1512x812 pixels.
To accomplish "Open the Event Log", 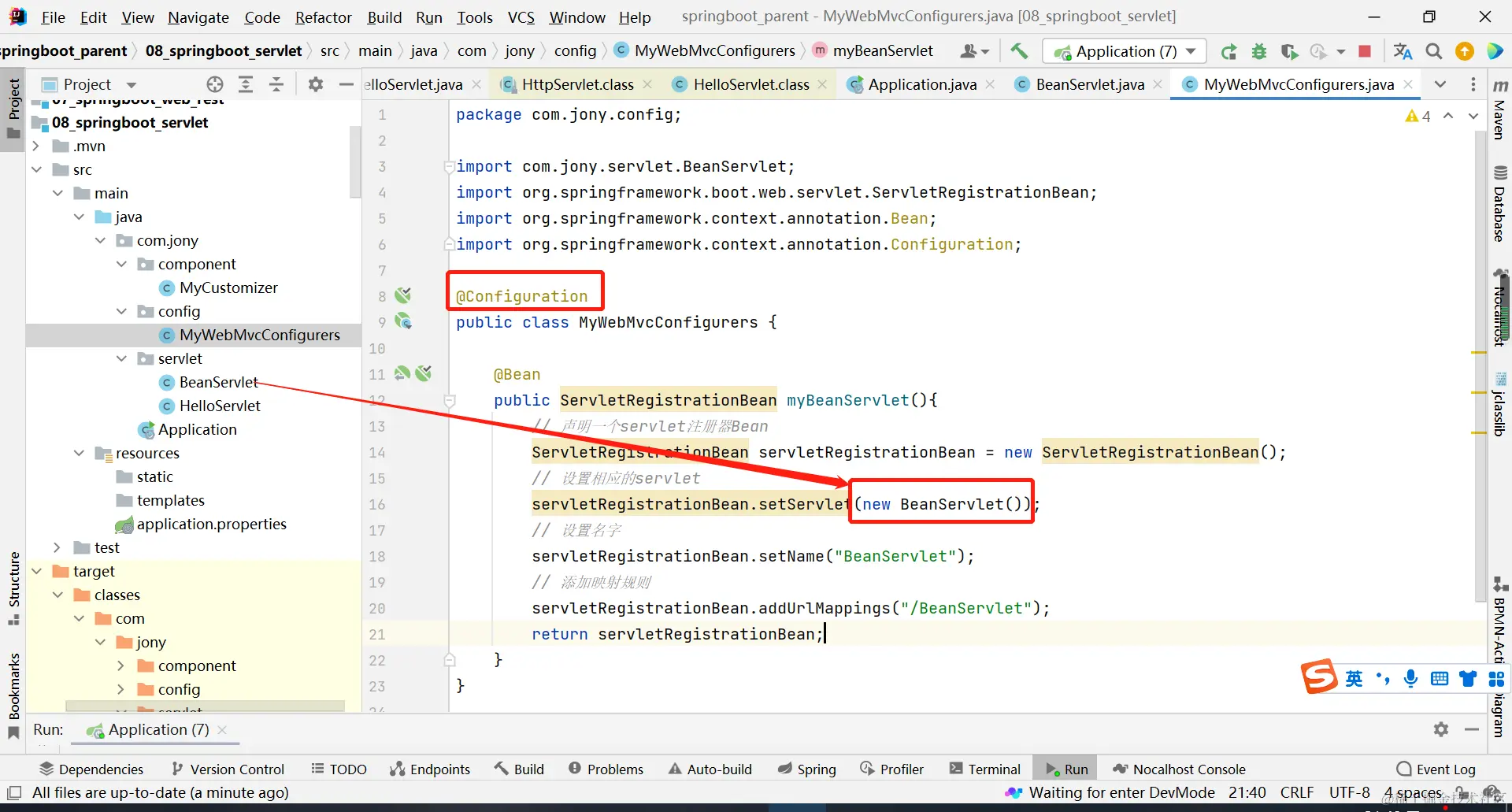I will coord(1436,769).
